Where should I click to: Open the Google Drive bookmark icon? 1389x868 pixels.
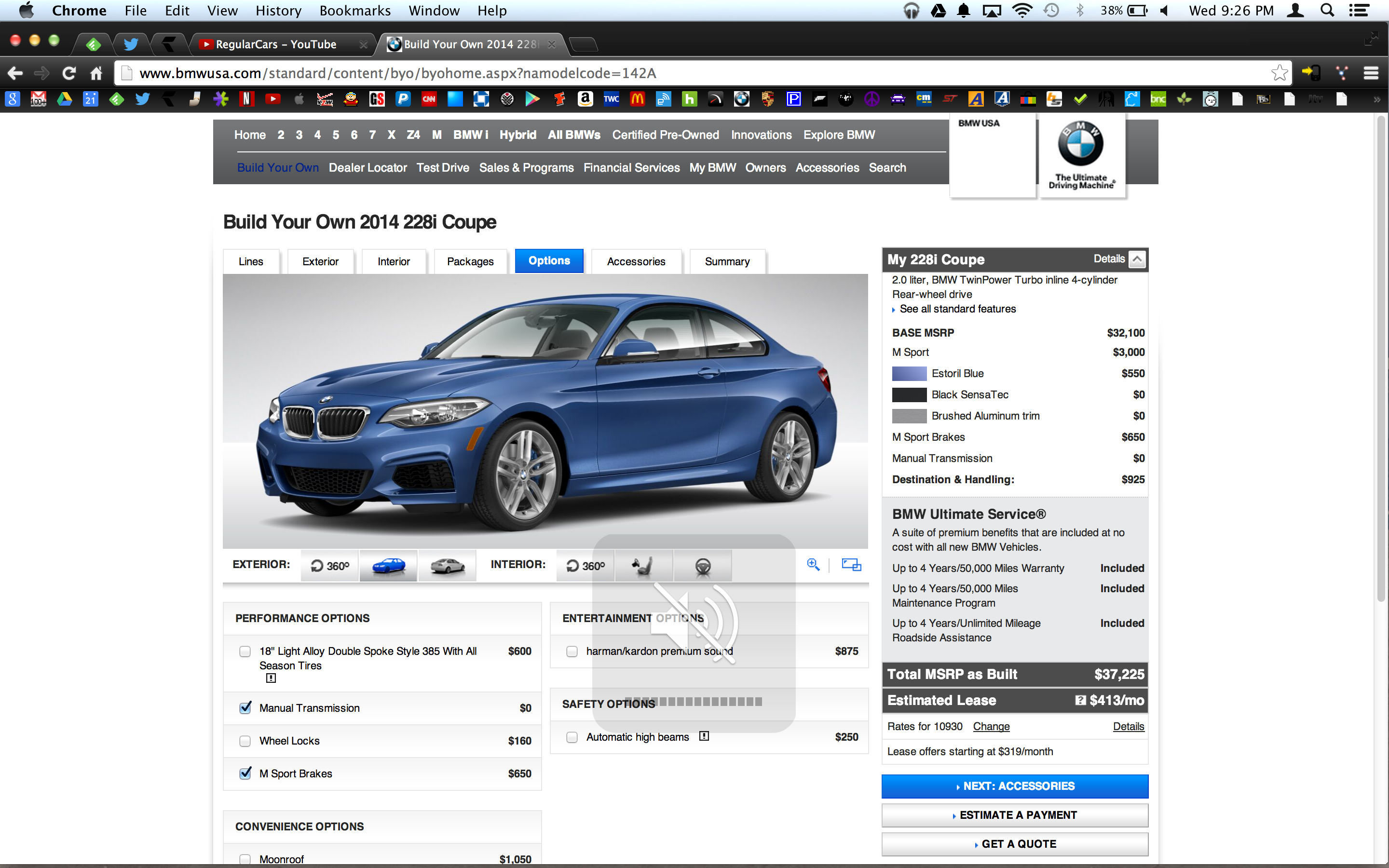coord(64,99)
